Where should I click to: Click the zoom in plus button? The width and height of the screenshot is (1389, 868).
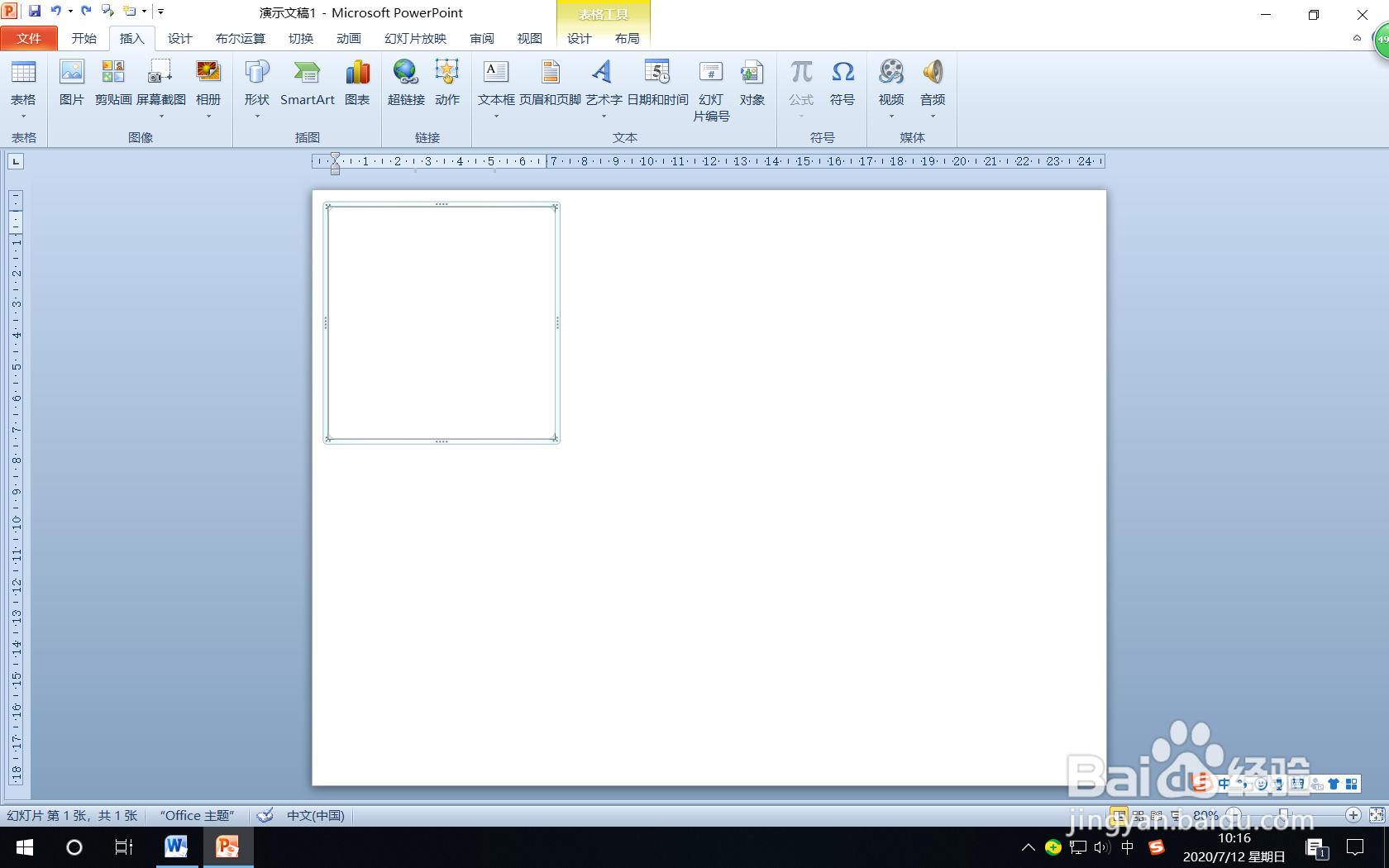click(1353, 815)
